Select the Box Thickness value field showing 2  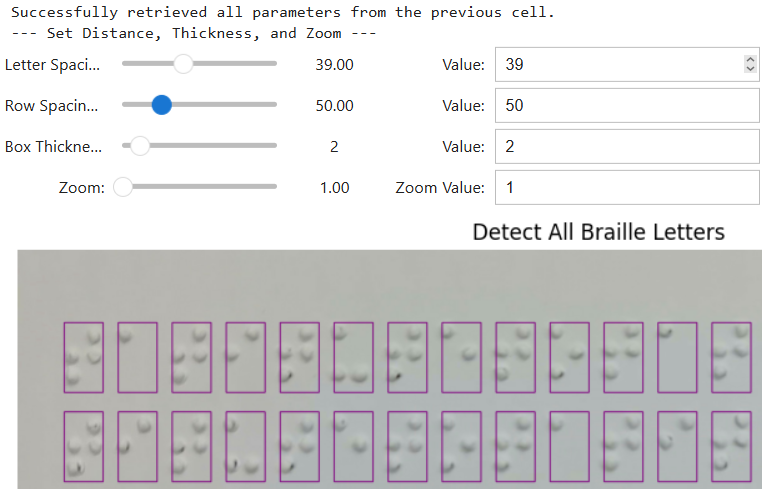(626, 146)
